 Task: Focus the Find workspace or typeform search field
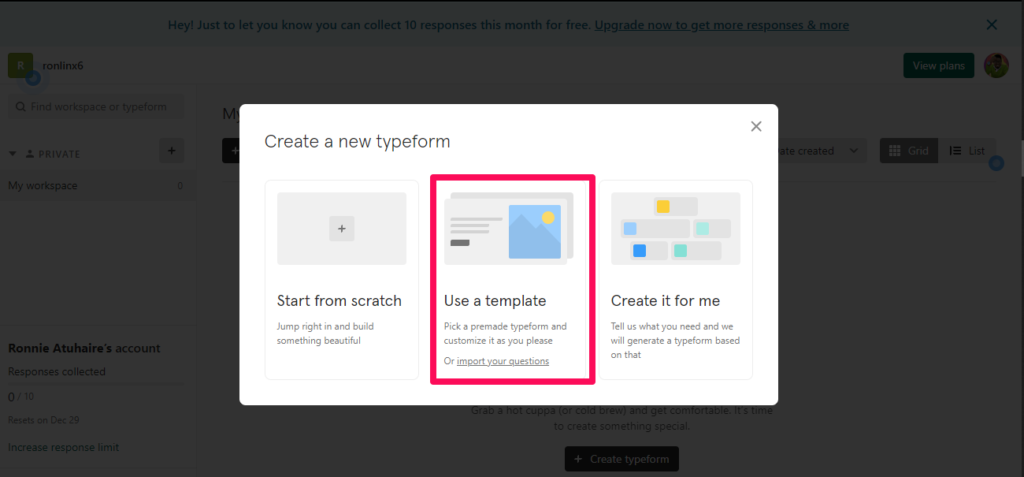[x=96, y=107]
